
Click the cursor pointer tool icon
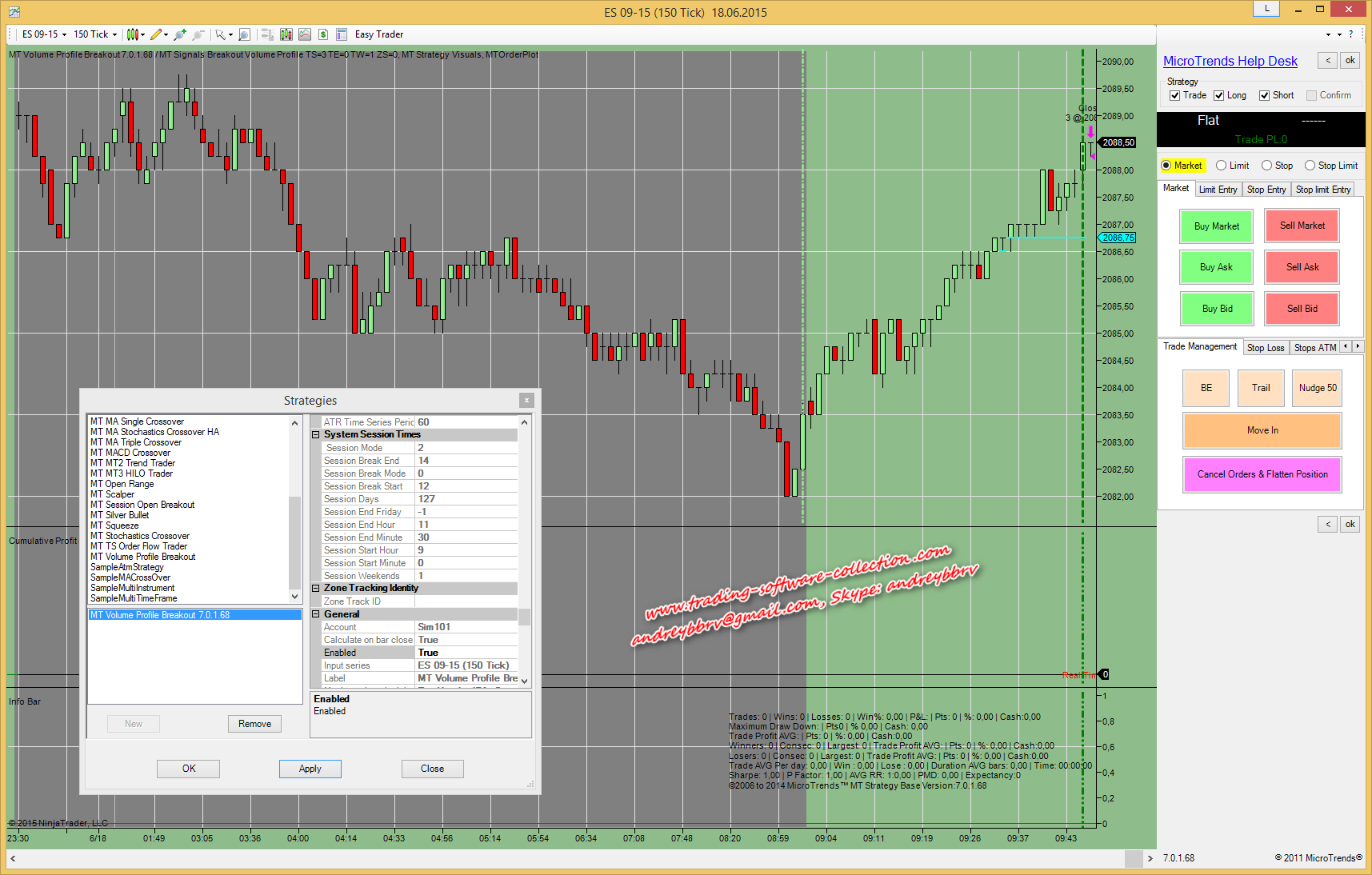[x=220, y=34]
